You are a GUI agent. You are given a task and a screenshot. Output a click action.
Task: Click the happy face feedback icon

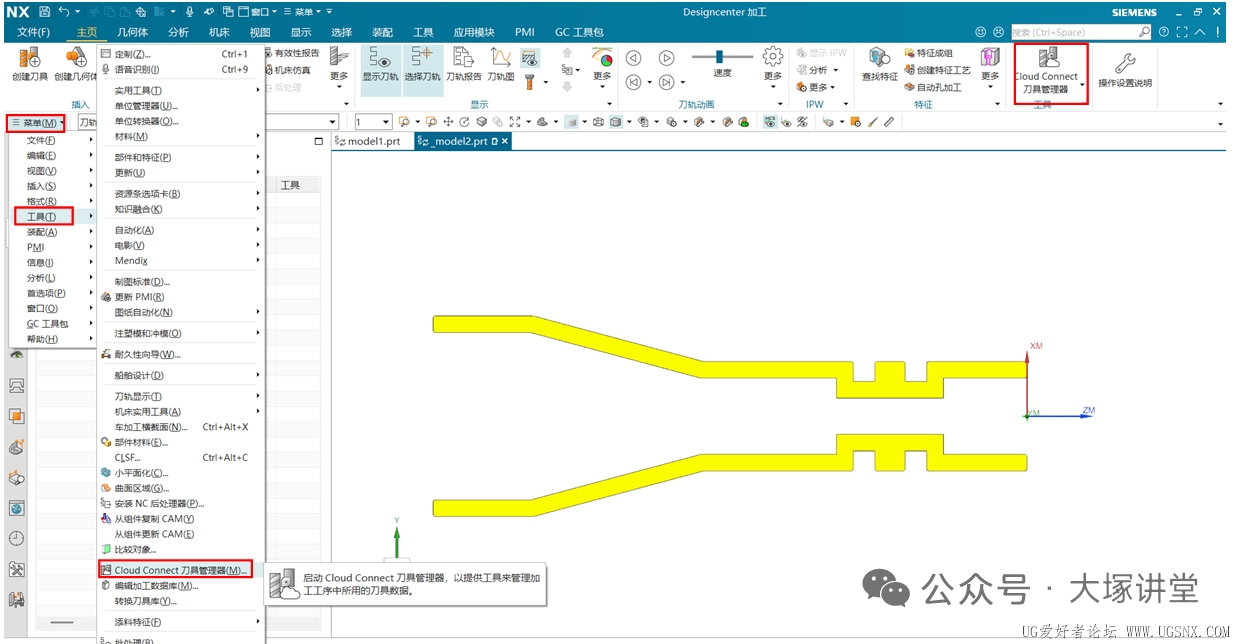(x=980, y=32)
